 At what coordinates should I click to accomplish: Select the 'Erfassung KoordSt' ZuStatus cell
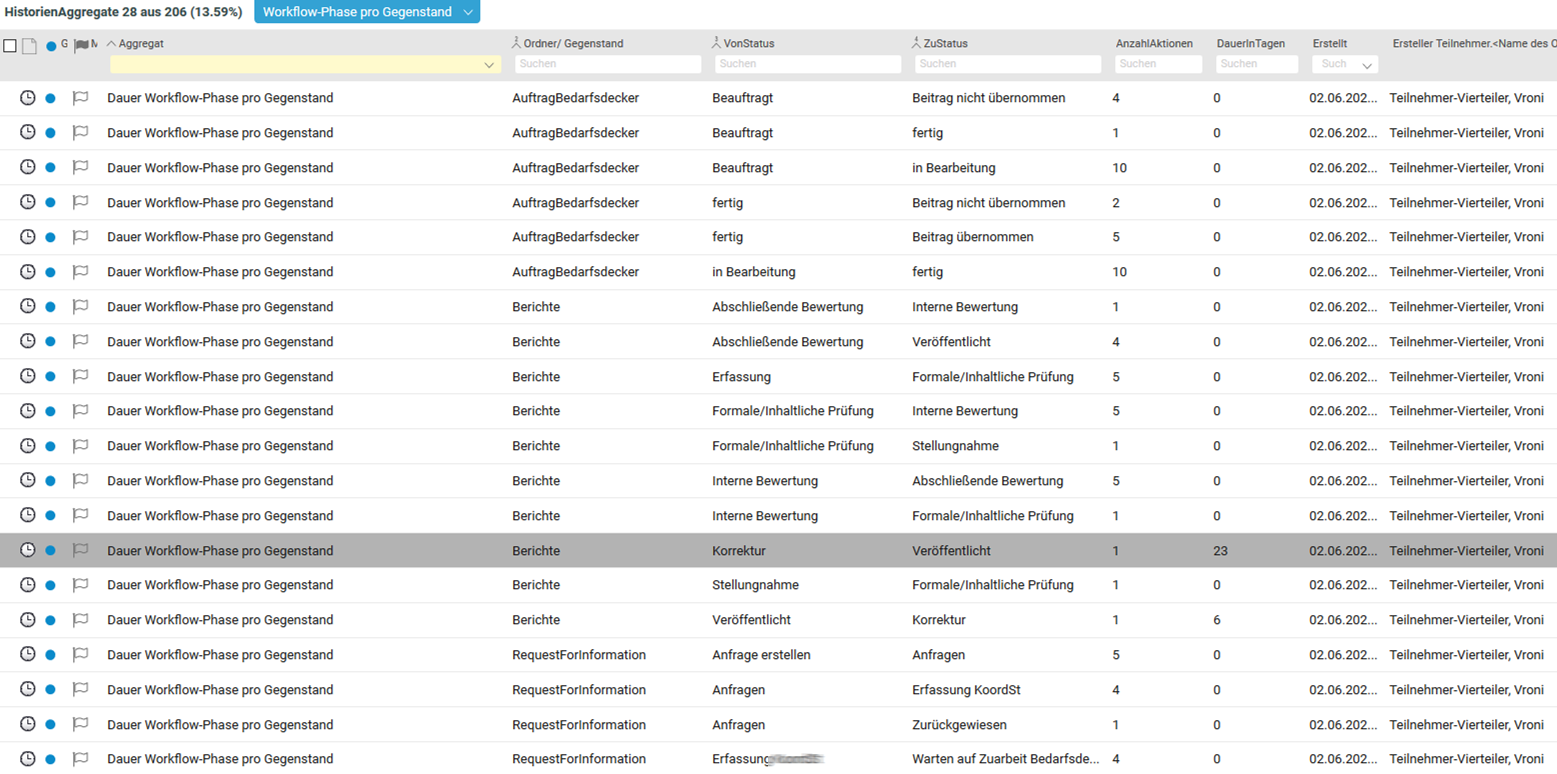pyautogui.click(x=966, y=690)
